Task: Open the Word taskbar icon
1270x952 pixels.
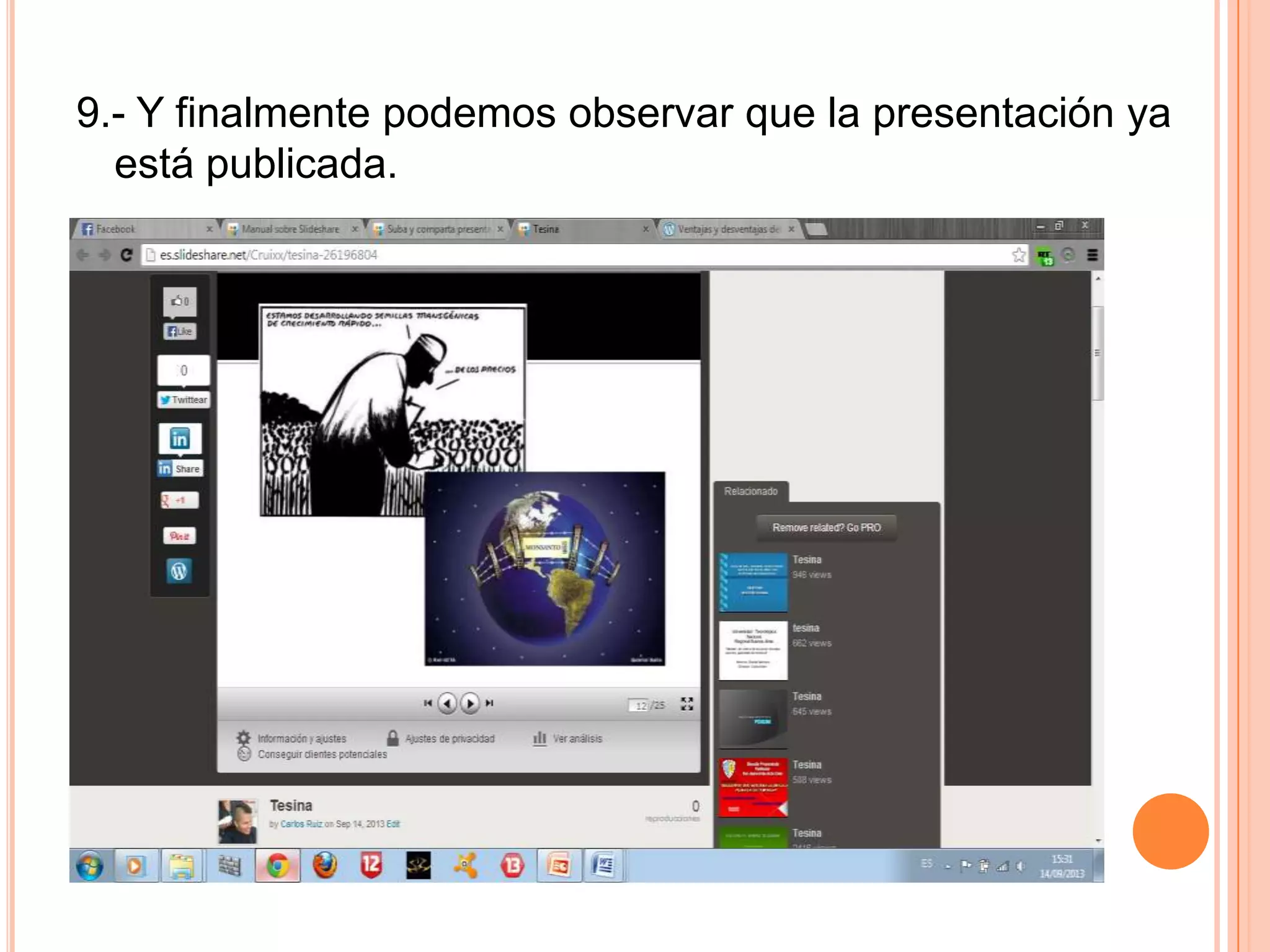Action: coord(603,866)
